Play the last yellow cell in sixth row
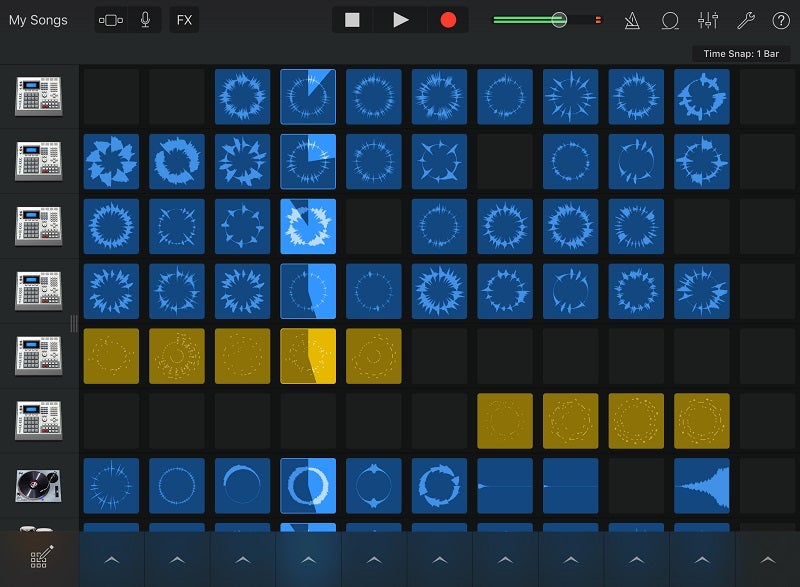The height and width of the screenshot is (587, 800). click(x=702, y=421)
